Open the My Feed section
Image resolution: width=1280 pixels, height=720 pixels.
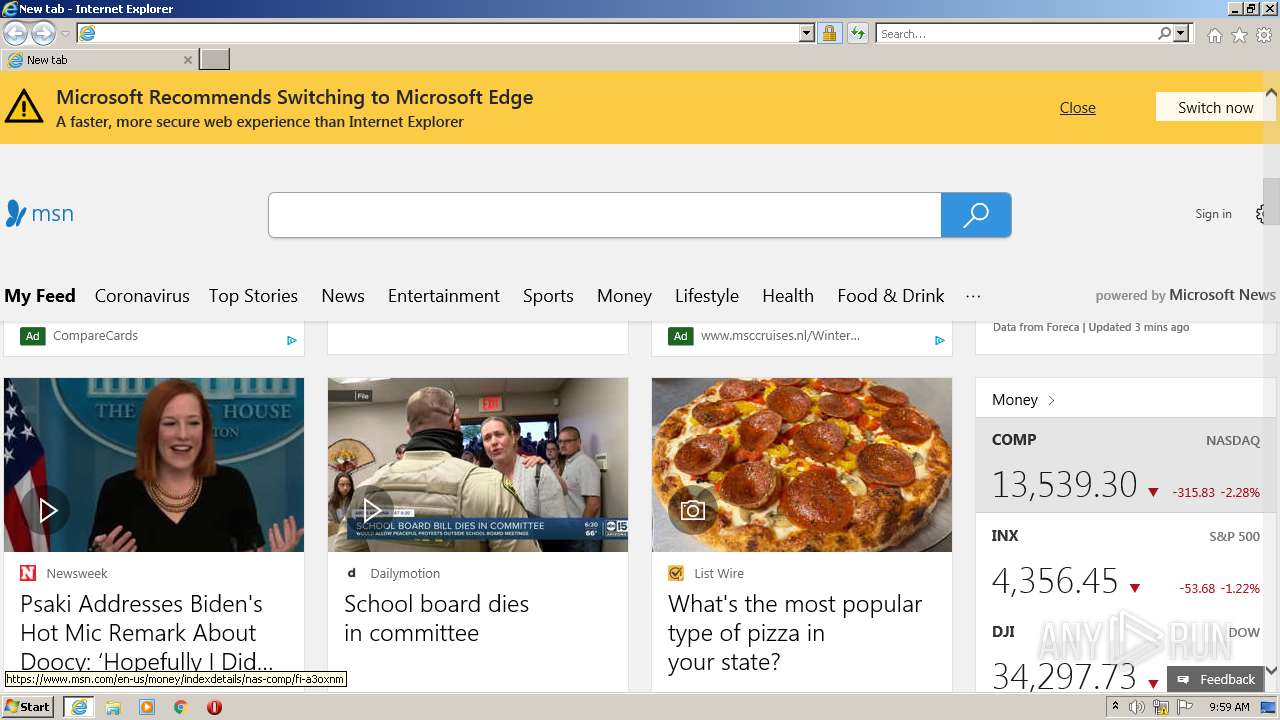(40, 296)
